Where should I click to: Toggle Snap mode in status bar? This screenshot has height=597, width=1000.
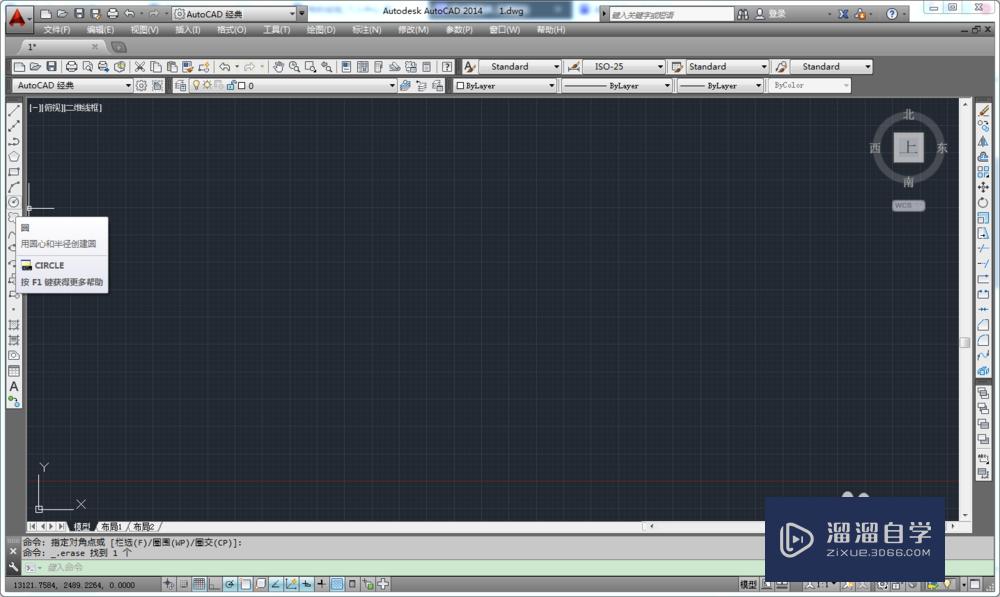click(184, 584)
